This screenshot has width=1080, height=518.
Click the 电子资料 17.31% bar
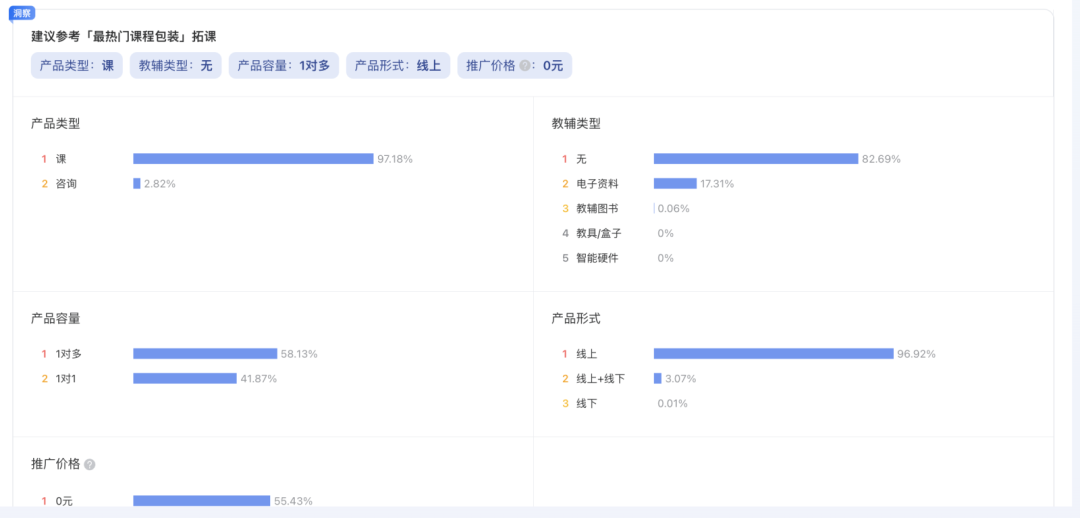point(675,183)
